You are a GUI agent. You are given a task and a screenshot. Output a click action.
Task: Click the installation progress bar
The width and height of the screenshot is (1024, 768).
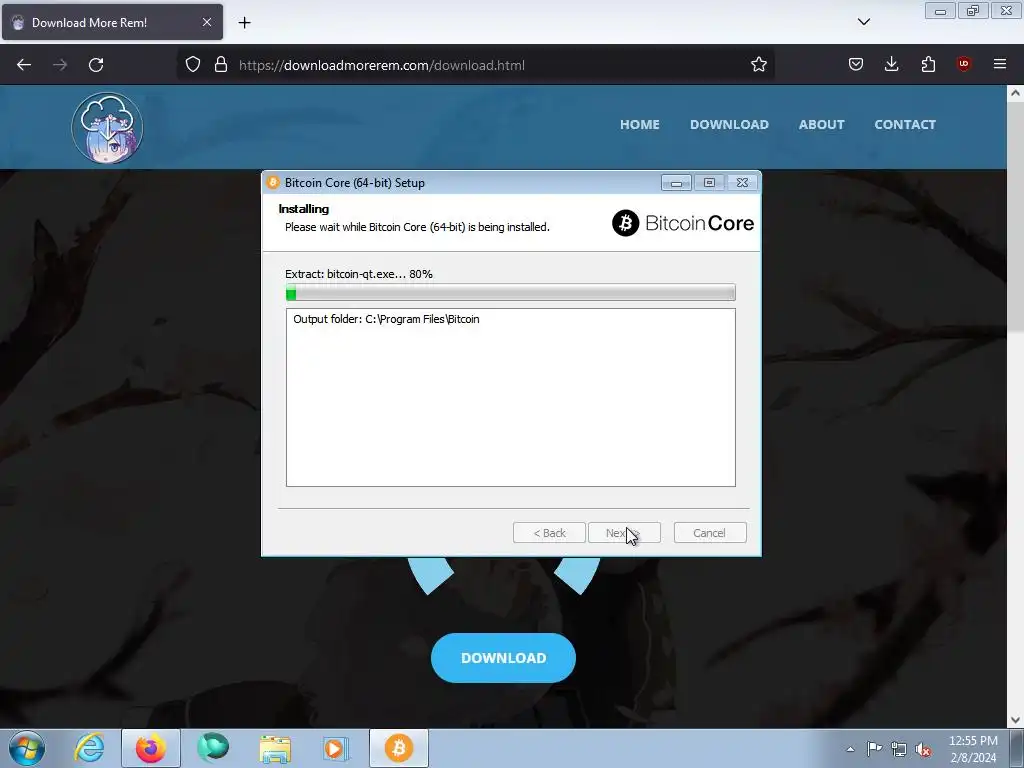511,293
